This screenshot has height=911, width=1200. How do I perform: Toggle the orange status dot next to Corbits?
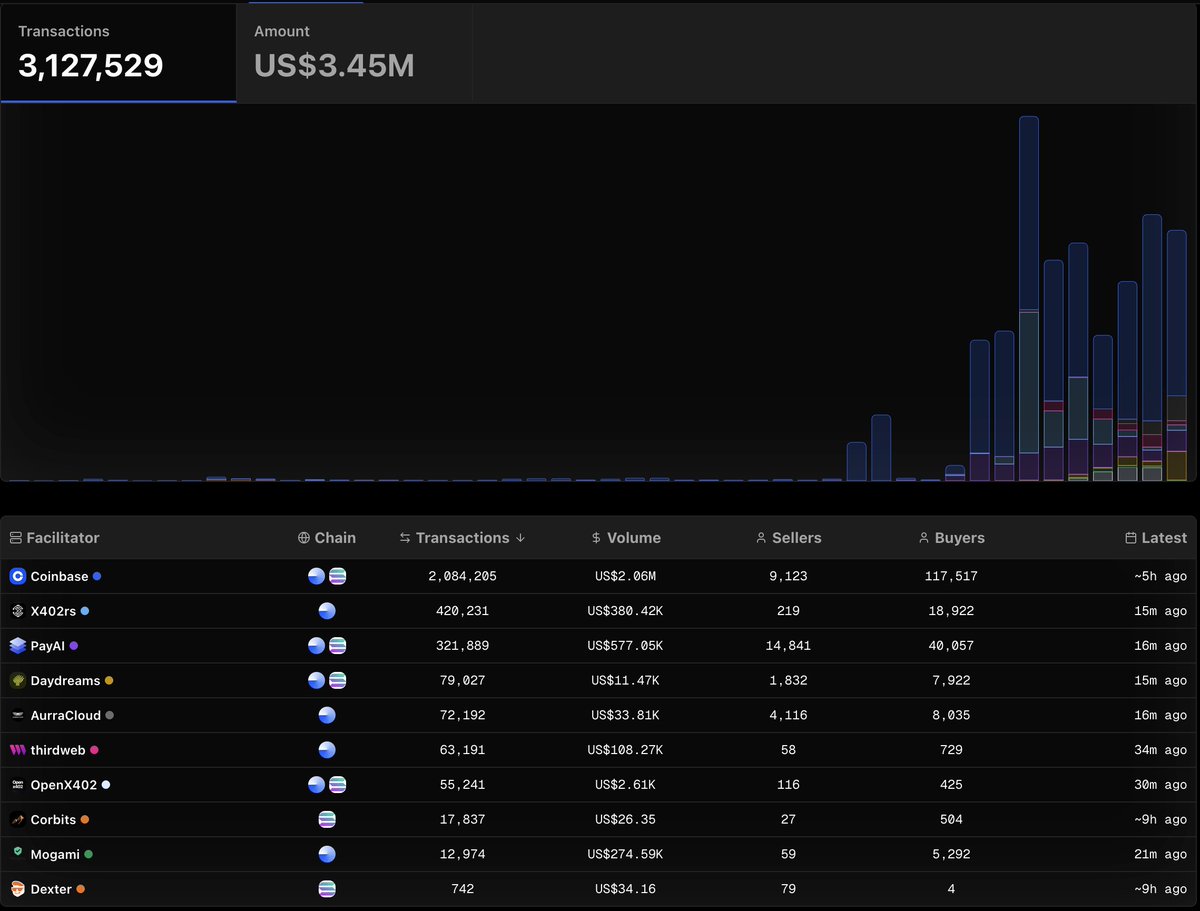[85, 819]
